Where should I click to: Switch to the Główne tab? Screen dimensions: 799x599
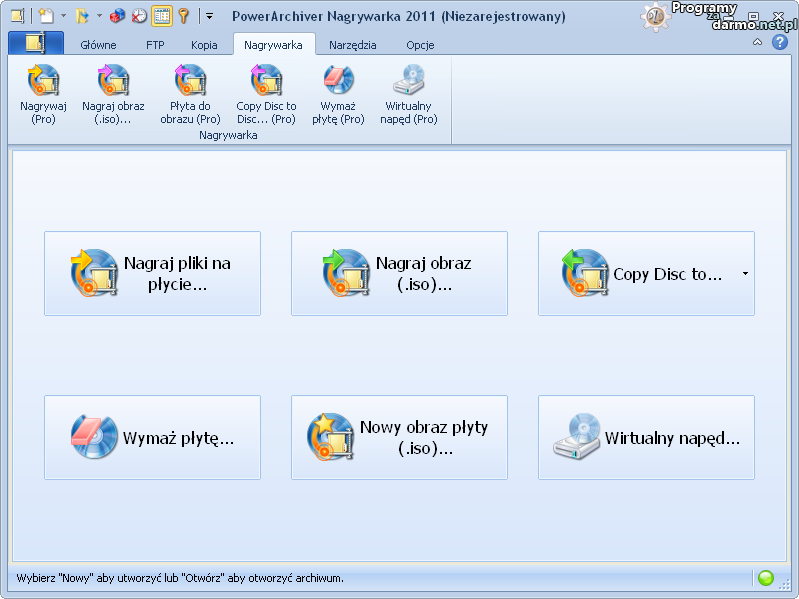[98, 45]
